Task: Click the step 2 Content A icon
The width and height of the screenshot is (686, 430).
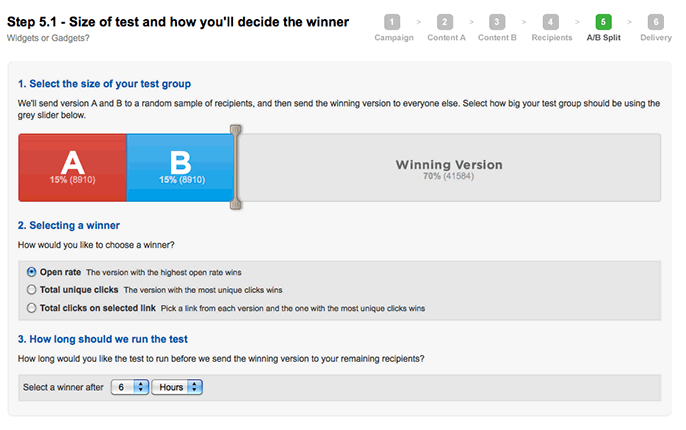Action: 445,21
